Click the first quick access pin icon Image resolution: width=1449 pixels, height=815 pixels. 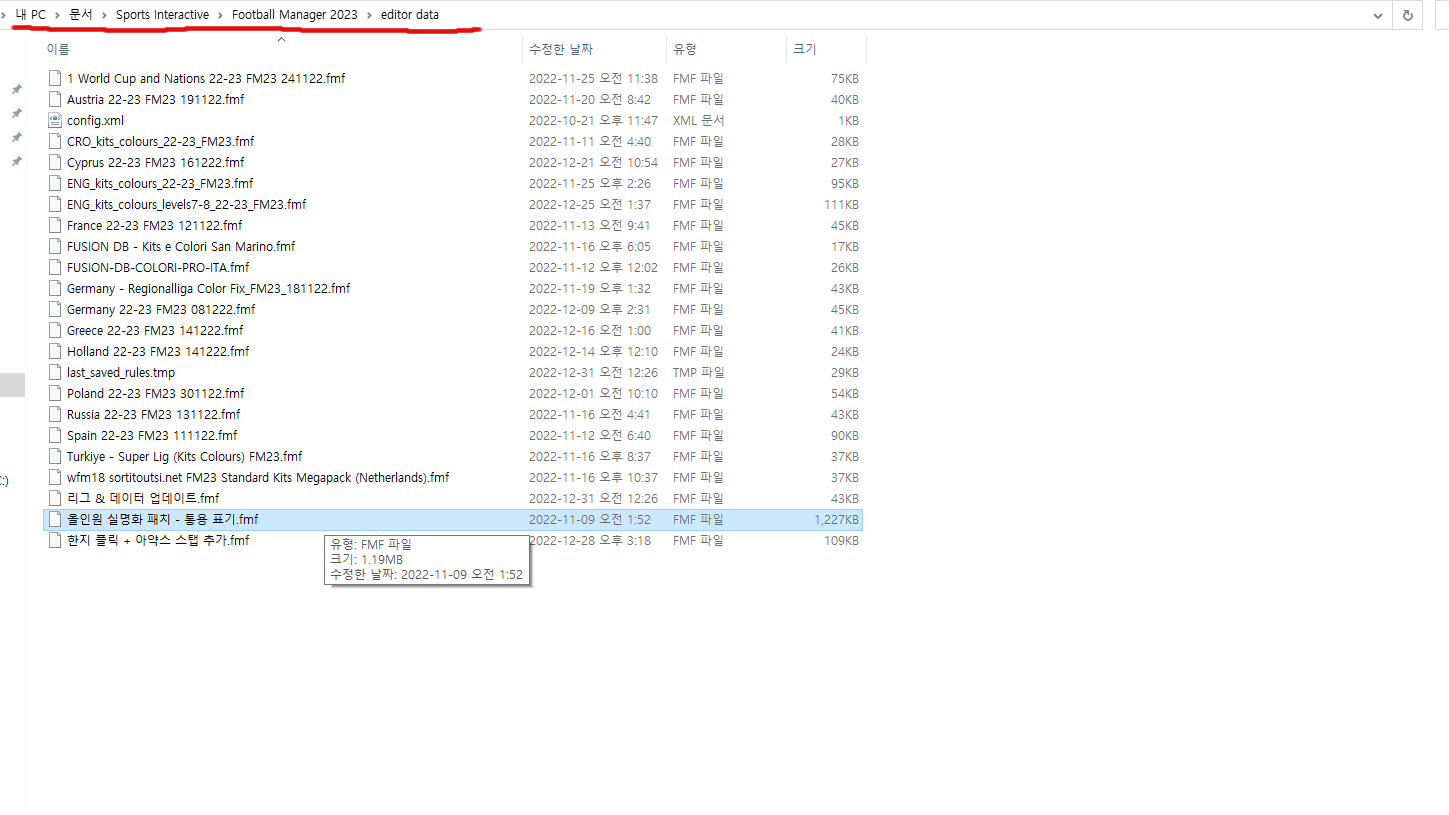[16, 89]
